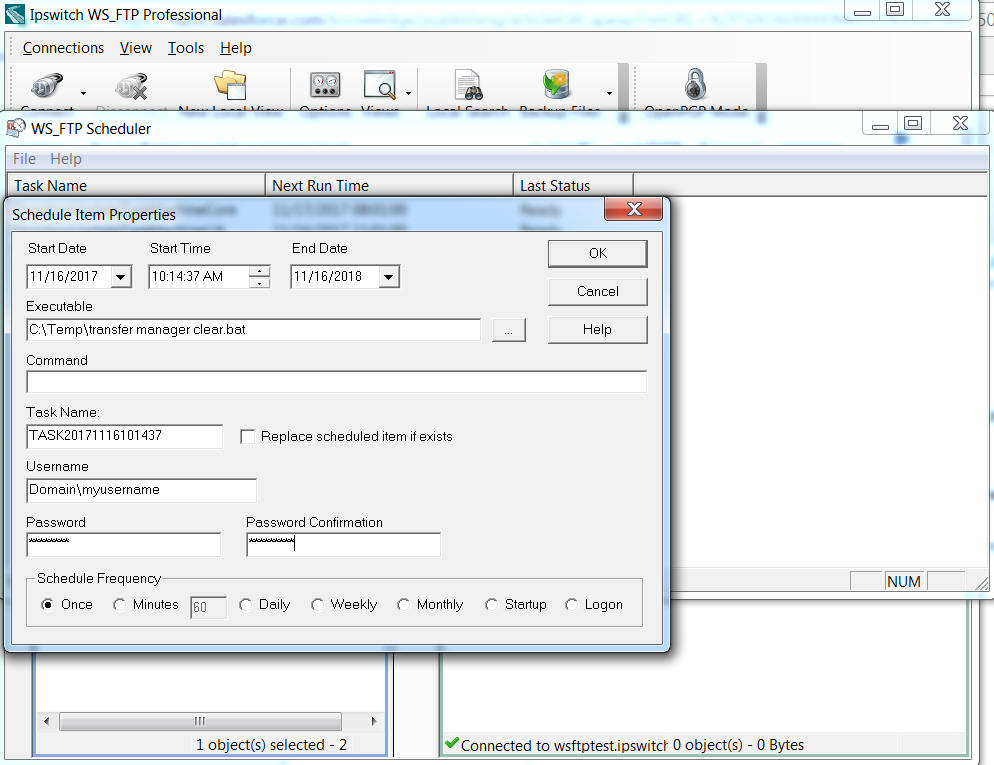
Task: Browse for an executable file
Action: click(x=508, y=329)
